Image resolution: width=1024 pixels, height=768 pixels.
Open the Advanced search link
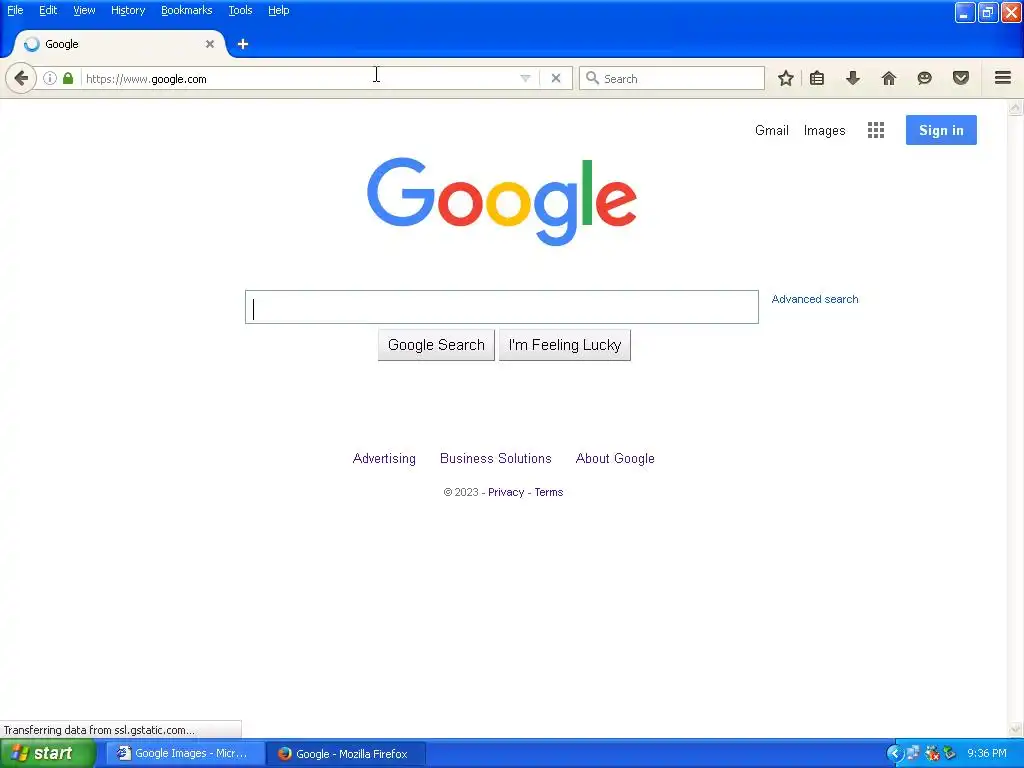click(815, 299)
